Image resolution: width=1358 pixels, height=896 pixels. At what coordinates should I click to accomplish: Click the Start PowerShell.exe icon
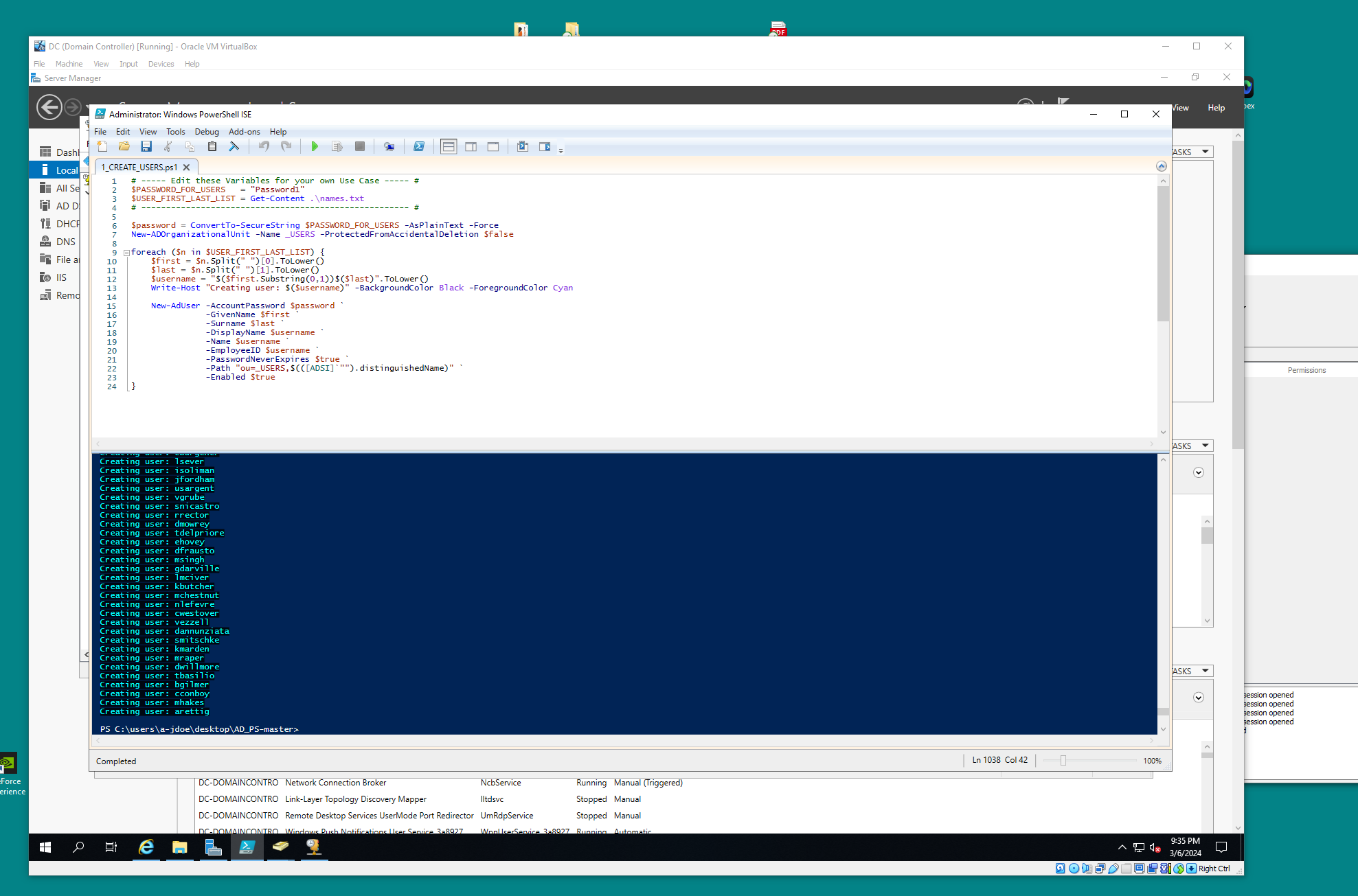419,146
